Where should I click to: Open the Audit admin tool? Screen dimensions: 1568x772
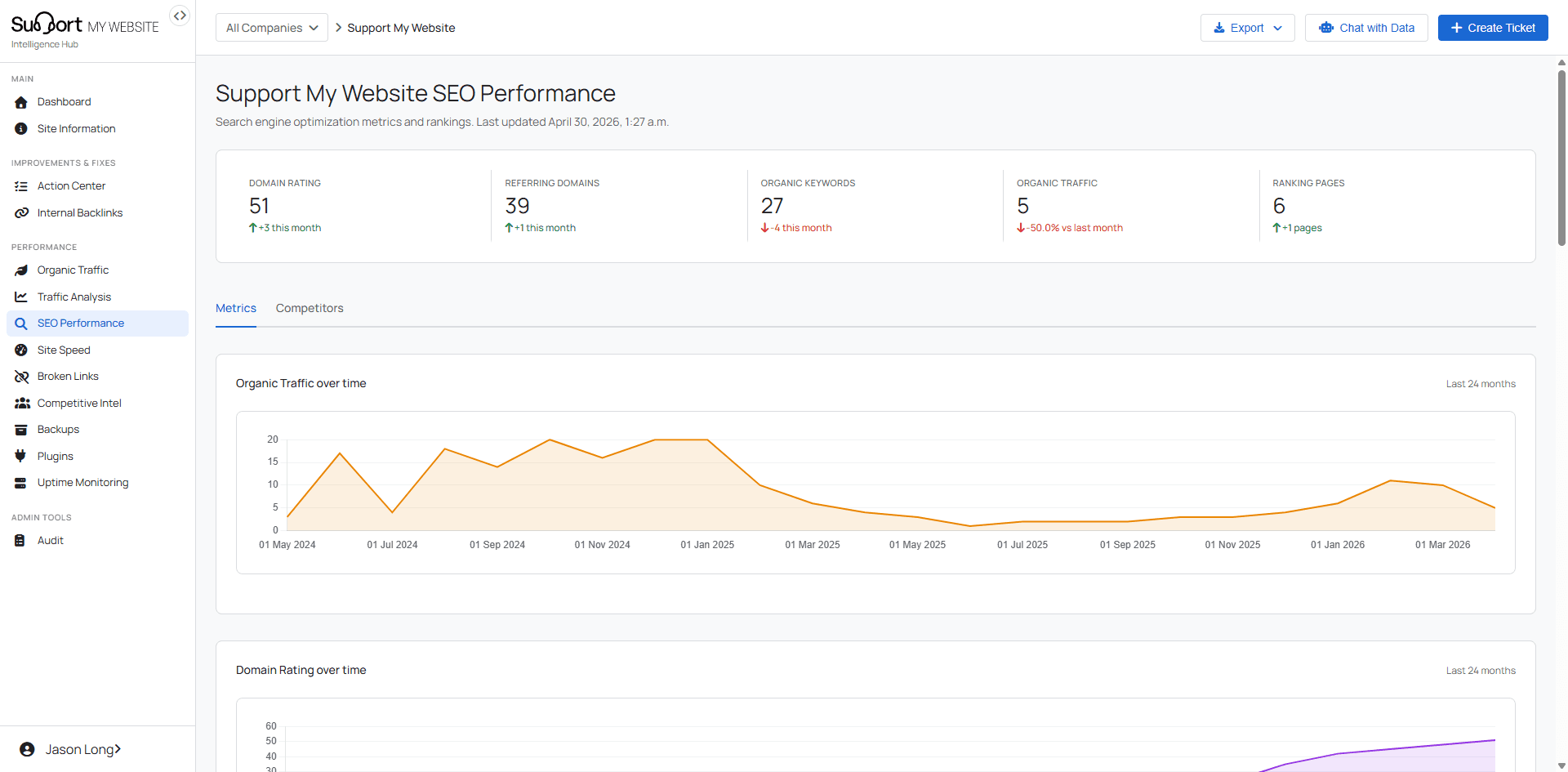[97, 541]
